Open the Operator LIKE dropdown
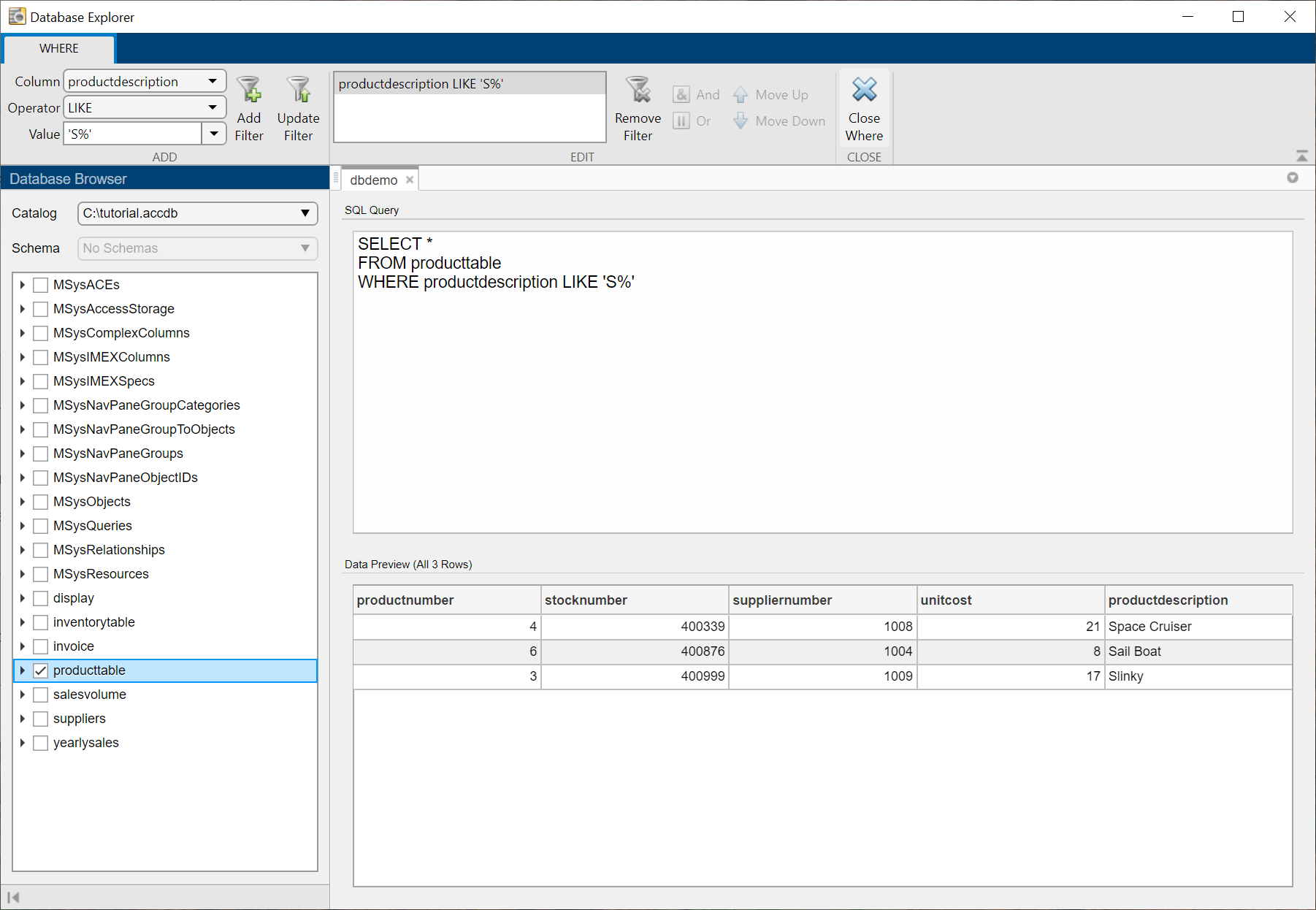This screenshot has width=1316, height=910. point(213,108)
